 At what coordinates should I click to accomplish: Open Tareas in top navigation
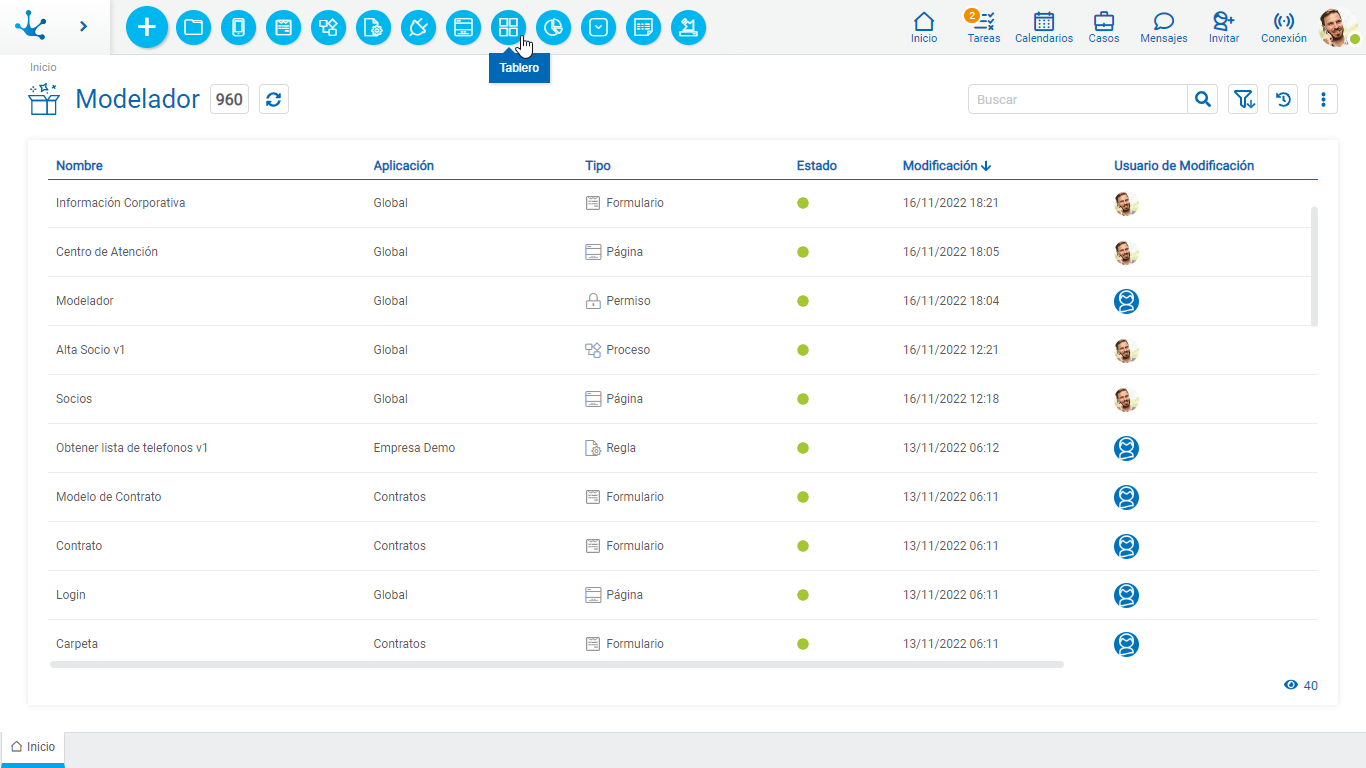(984, 28)
